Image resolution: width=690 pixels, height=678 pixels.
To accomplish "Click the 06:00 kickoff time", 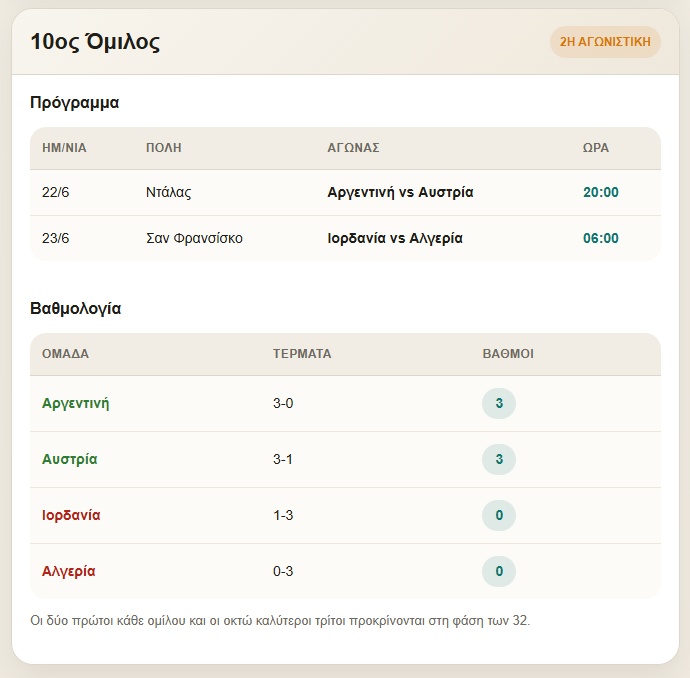I will click(x=601, y=238).
